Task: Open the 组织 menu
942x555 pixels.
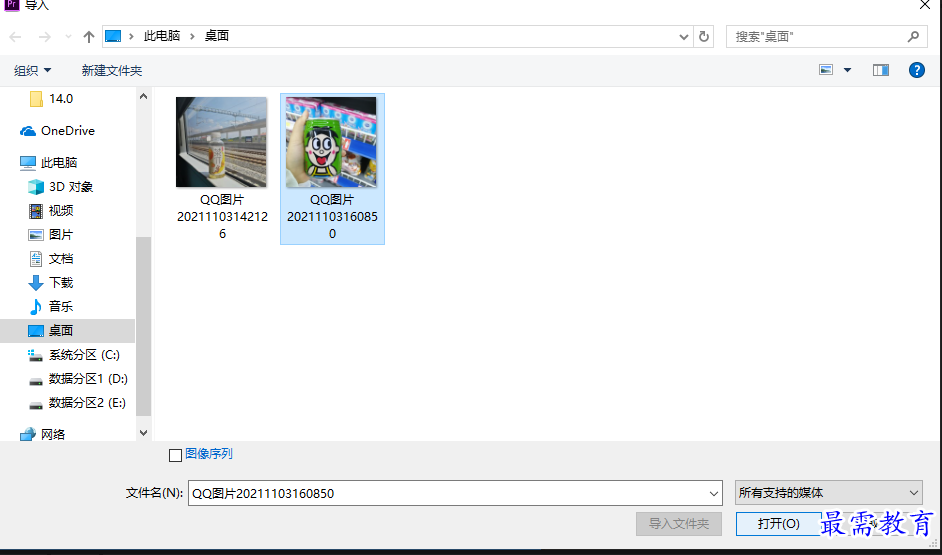Action: click(x=32, y=70)
